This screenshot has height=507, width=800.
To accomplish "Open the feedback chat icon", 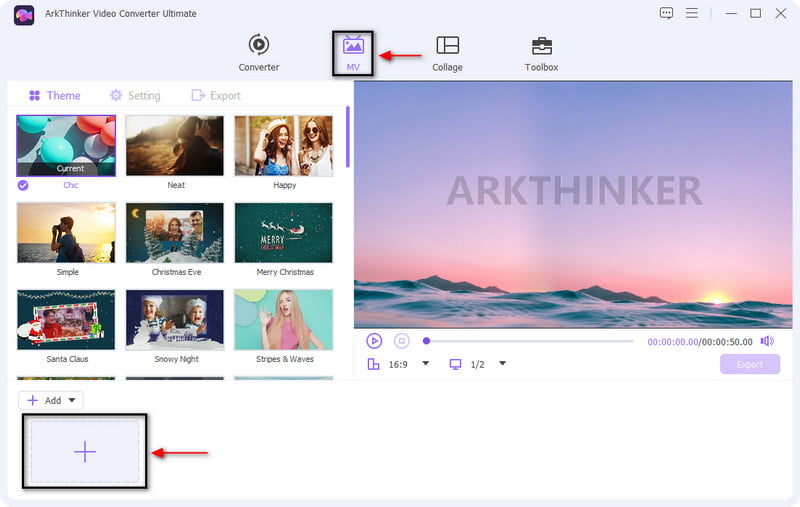I will click(666, 13).
